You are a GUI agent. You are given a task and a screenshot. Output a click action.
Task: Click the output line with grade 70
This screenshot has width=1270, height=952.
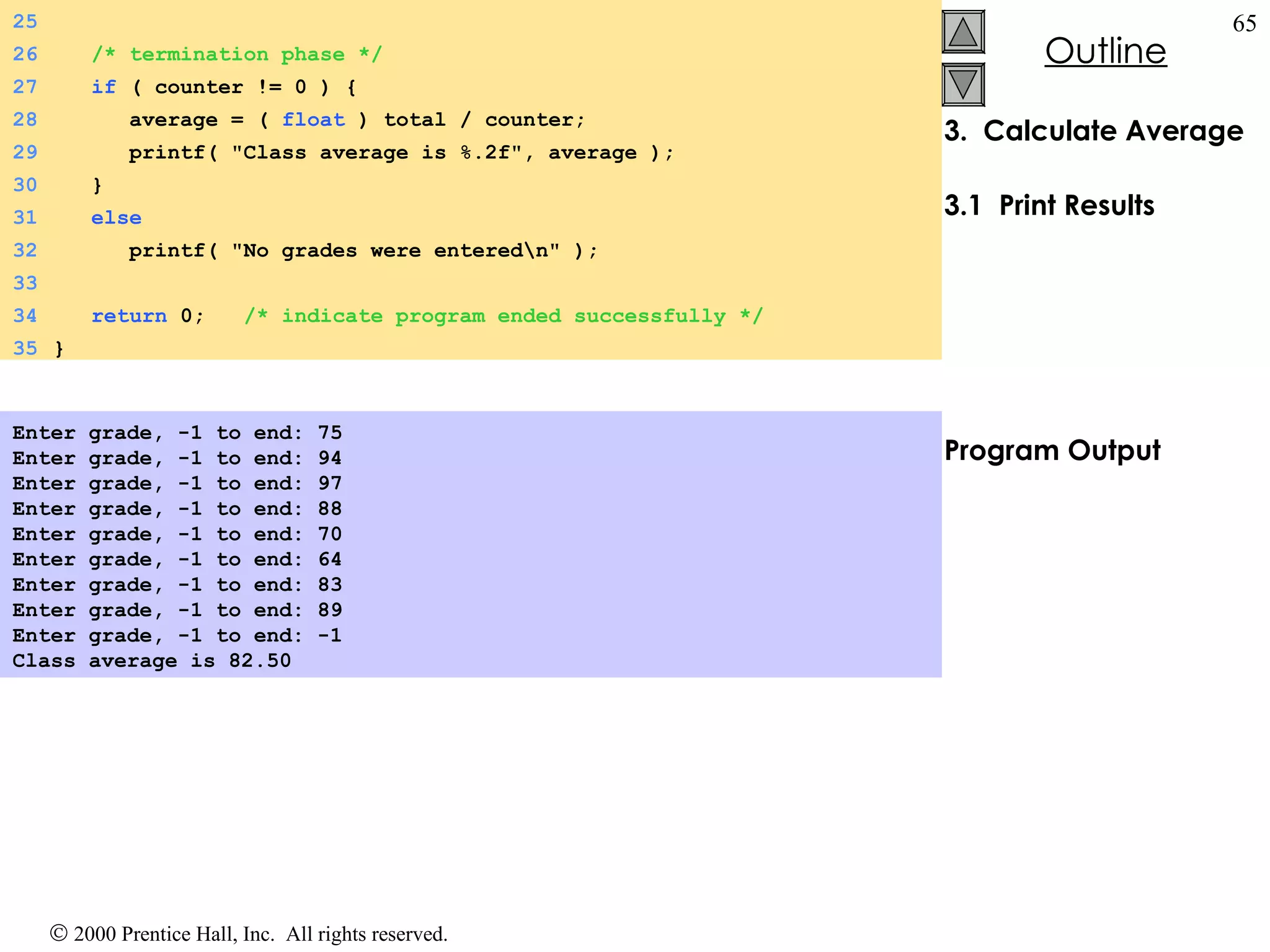(x=177, y=534)
